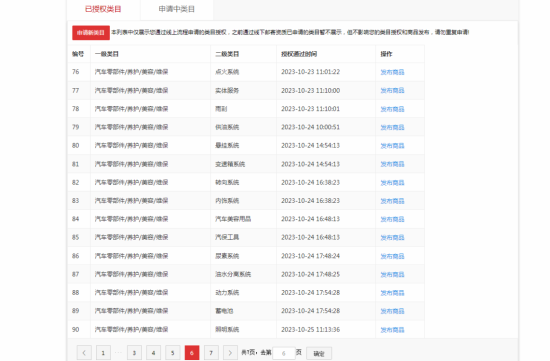Click 发布商品 link for row 85
This screenshot has width=550, height=361.
[393, 238]
